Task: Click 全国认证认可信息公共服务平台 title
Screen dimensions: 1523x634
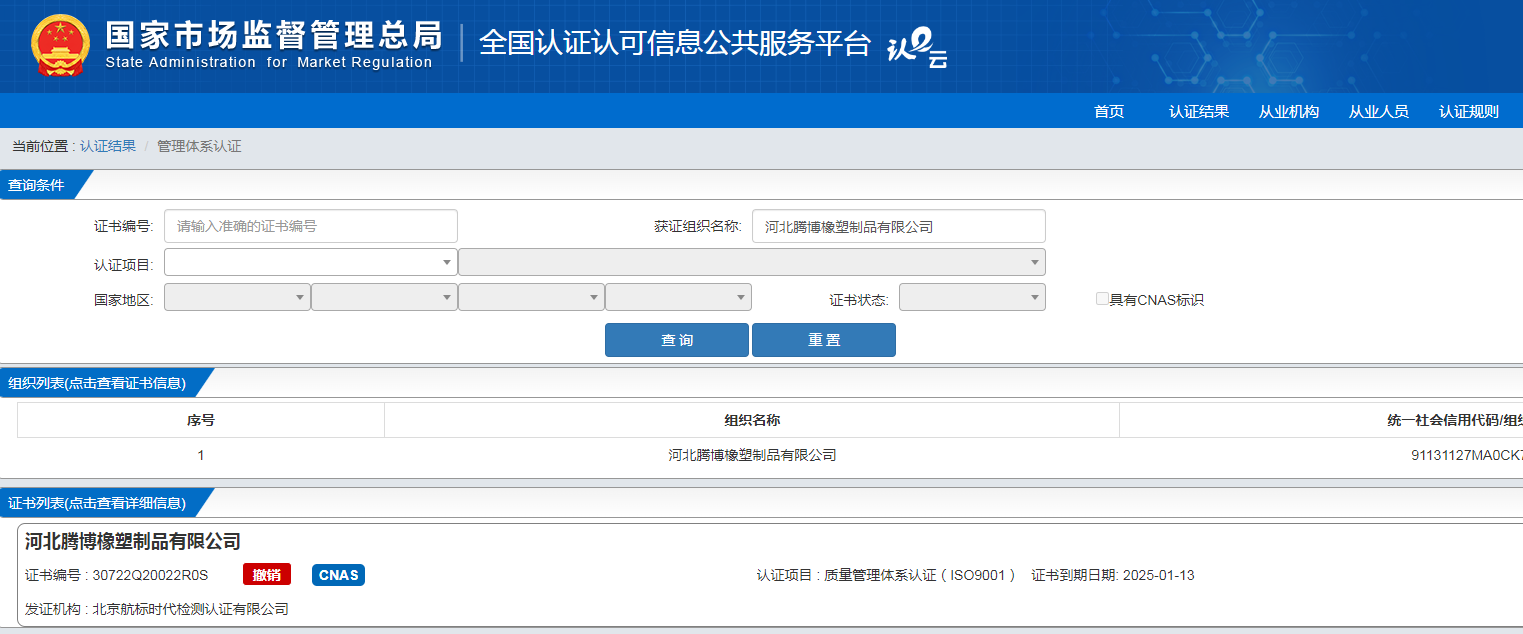Action: [x=675, y=43]
